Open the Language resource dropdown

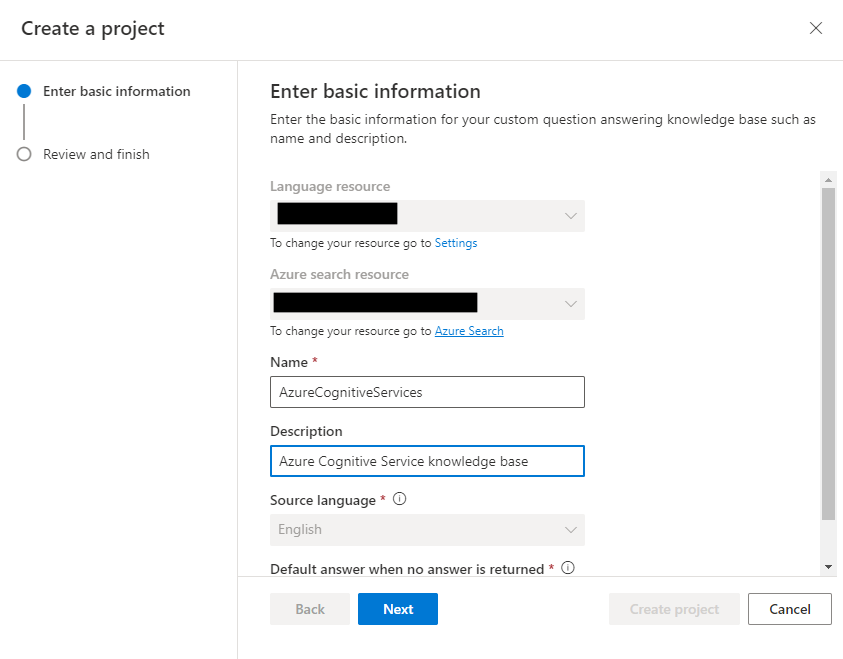tap(427, 216)
